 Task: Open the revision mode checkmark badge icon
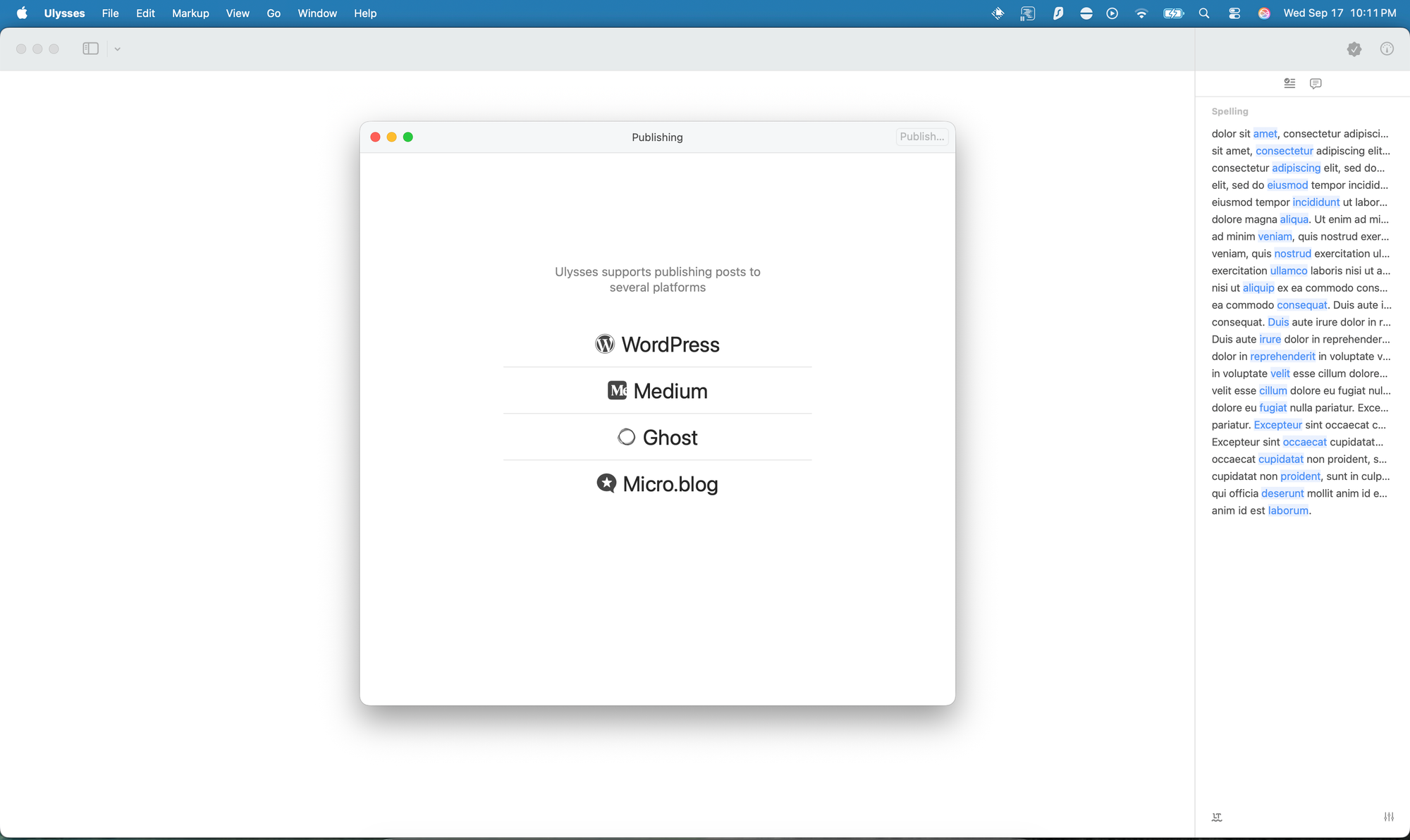pos(1354,49)
